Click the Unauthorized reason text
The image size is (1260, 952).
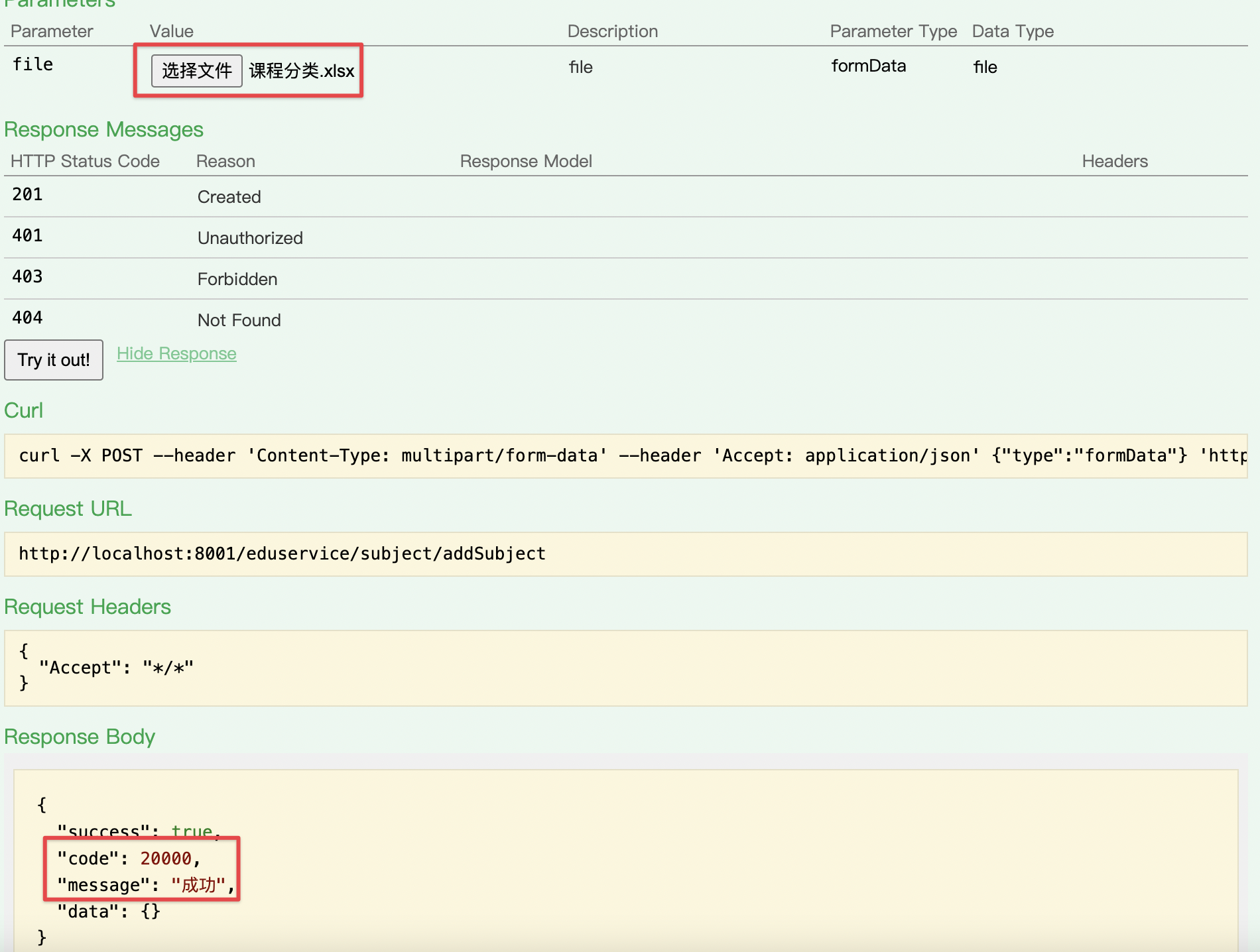coord(250,238)
